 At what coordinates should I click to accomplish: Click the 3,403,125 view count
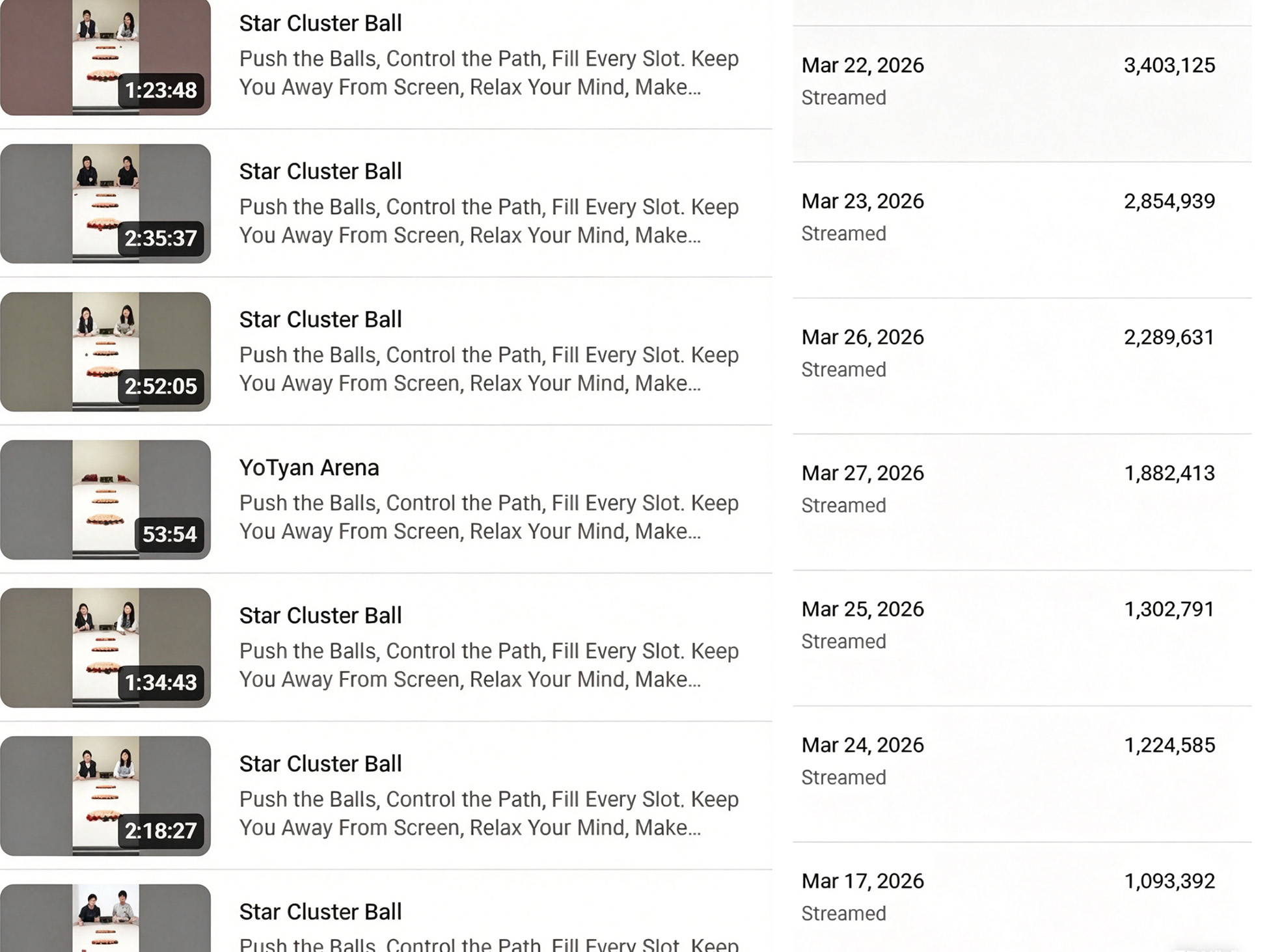[1169, 65]
